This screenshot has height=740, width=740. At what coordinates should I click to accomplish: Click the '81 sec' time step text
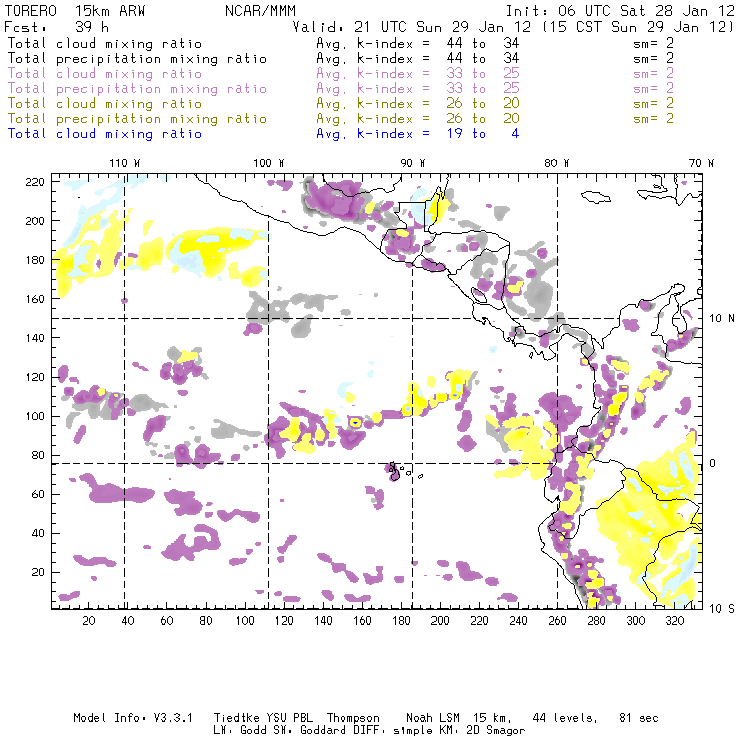coord(639,718)
